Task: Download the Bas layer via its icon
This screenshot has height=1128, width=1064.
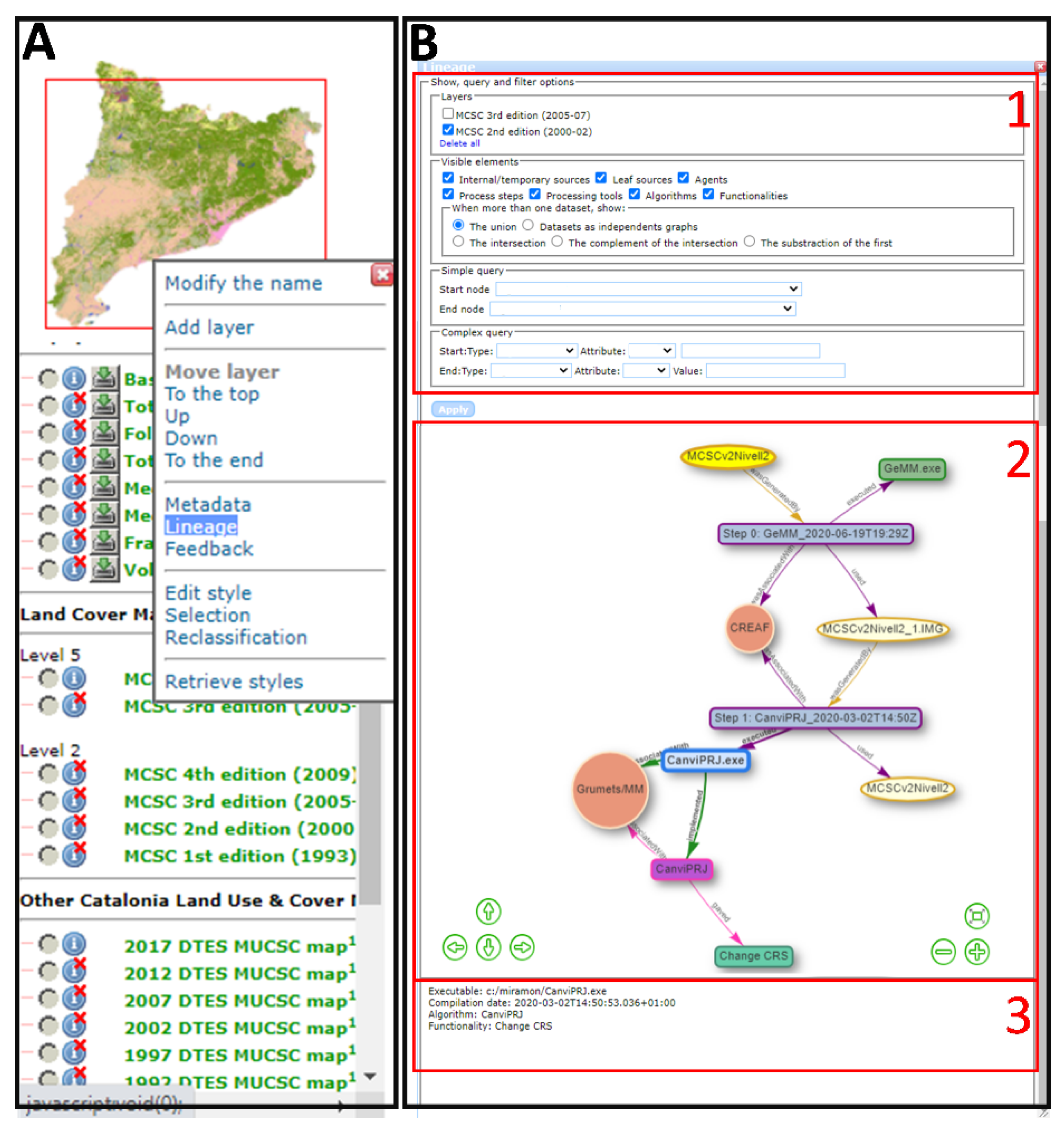Action: pos(104,378)
